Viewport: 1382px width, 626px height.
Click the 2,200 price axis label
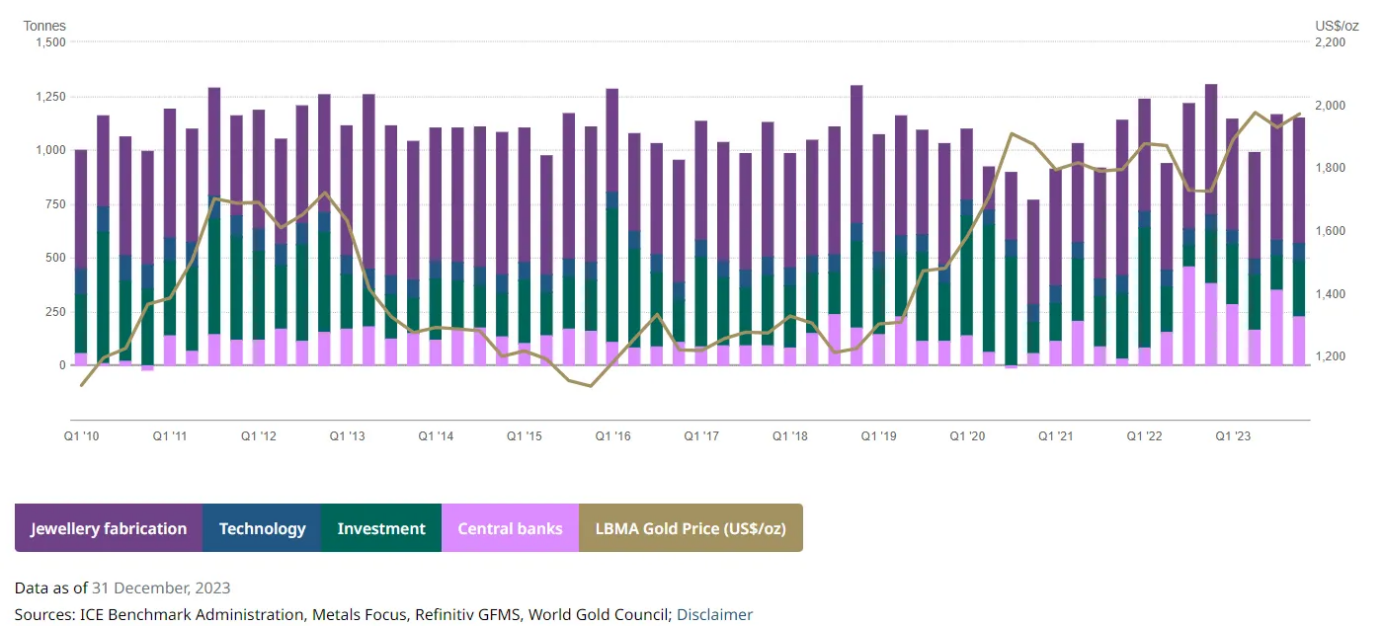[1331, 42]
